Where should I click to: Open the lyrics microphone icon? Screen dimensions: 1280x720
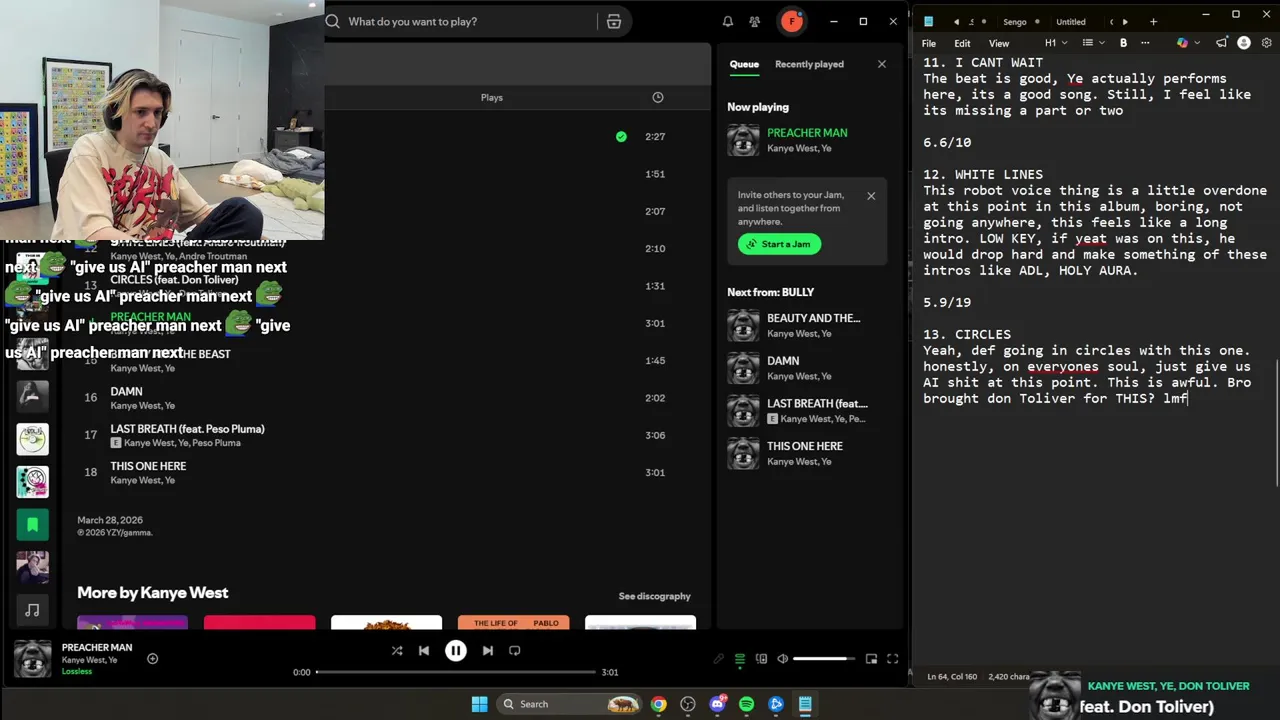718,659
